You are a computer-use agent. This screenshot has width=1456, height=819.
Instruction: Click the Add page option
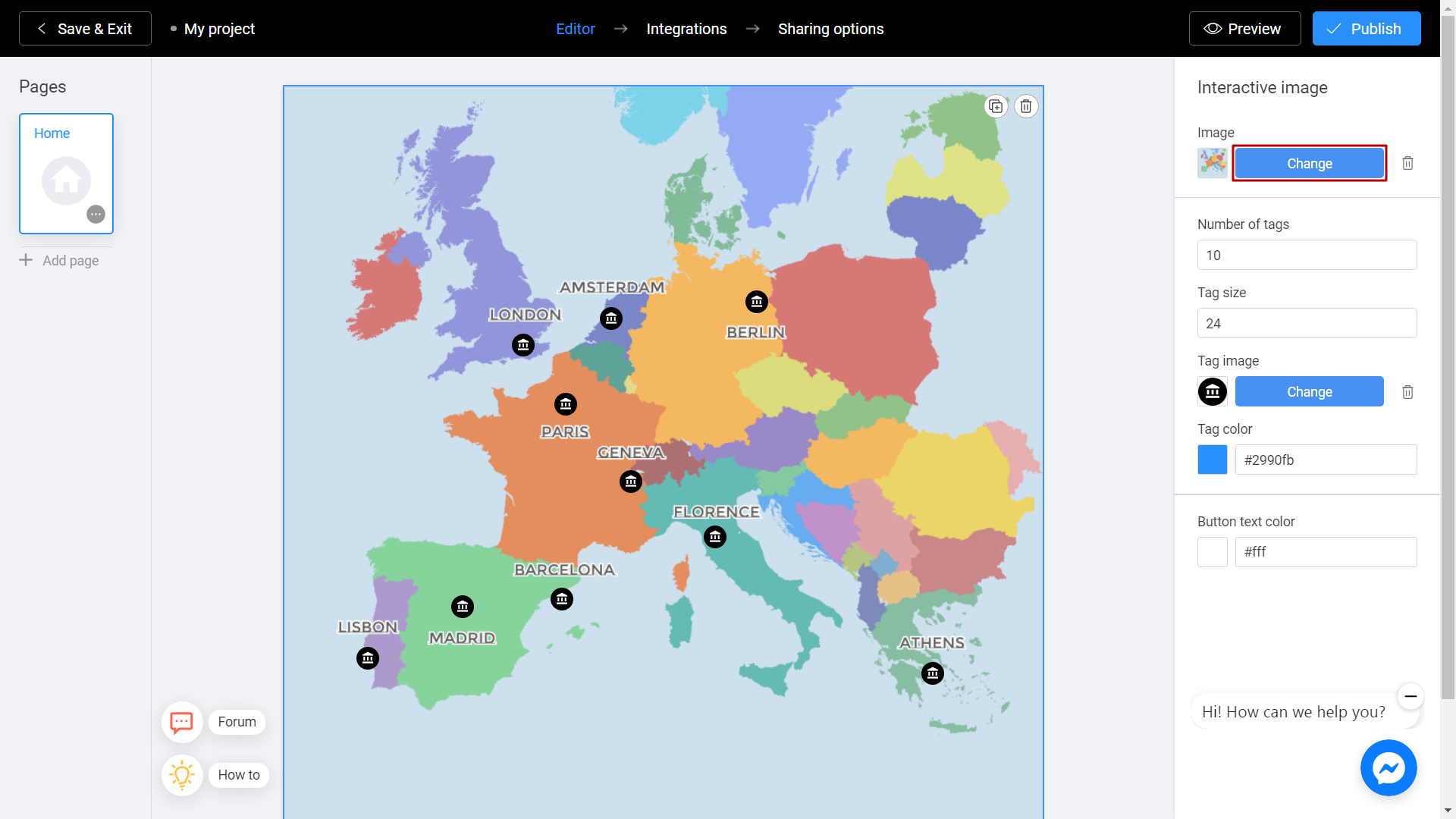click(x=60, y=260)
